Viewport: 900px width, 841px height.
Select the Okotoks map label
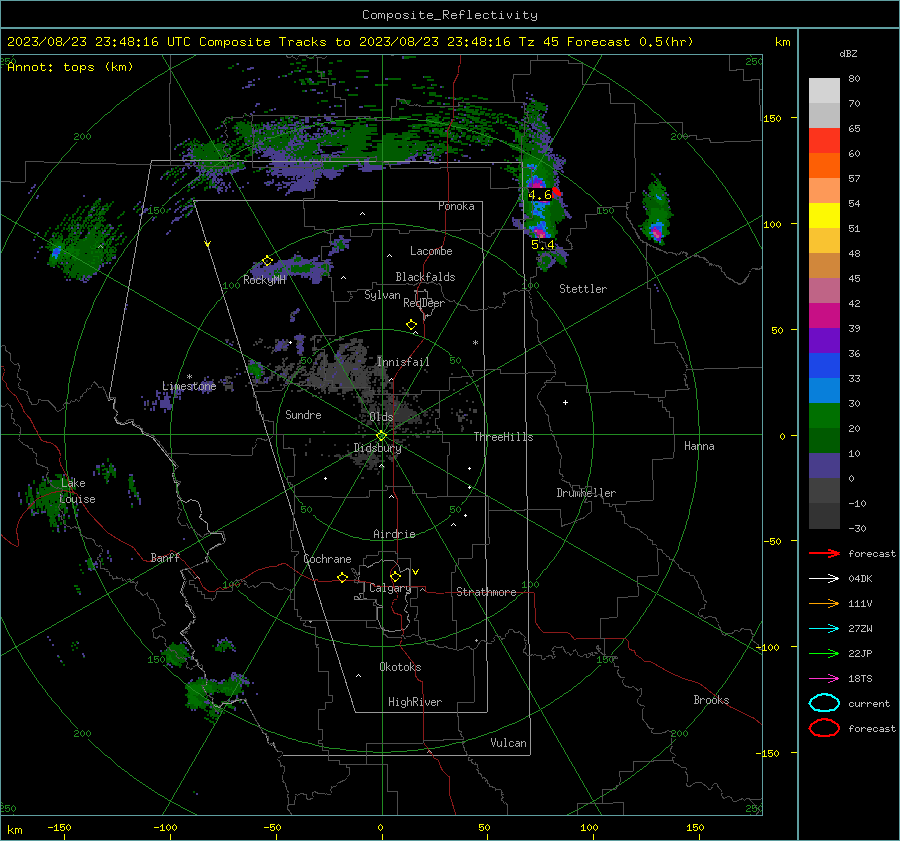coord(400,666)
